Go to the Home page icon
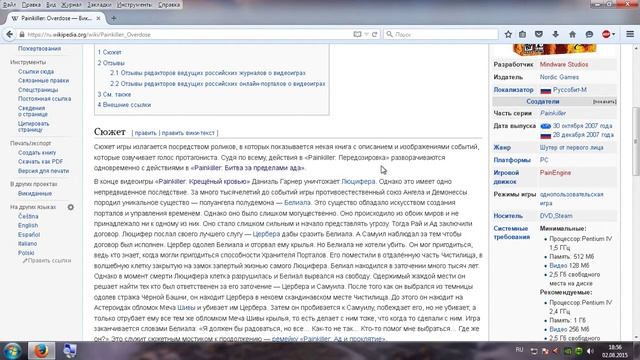The height and width of the screenshot is (360, 640). point(572,34)
